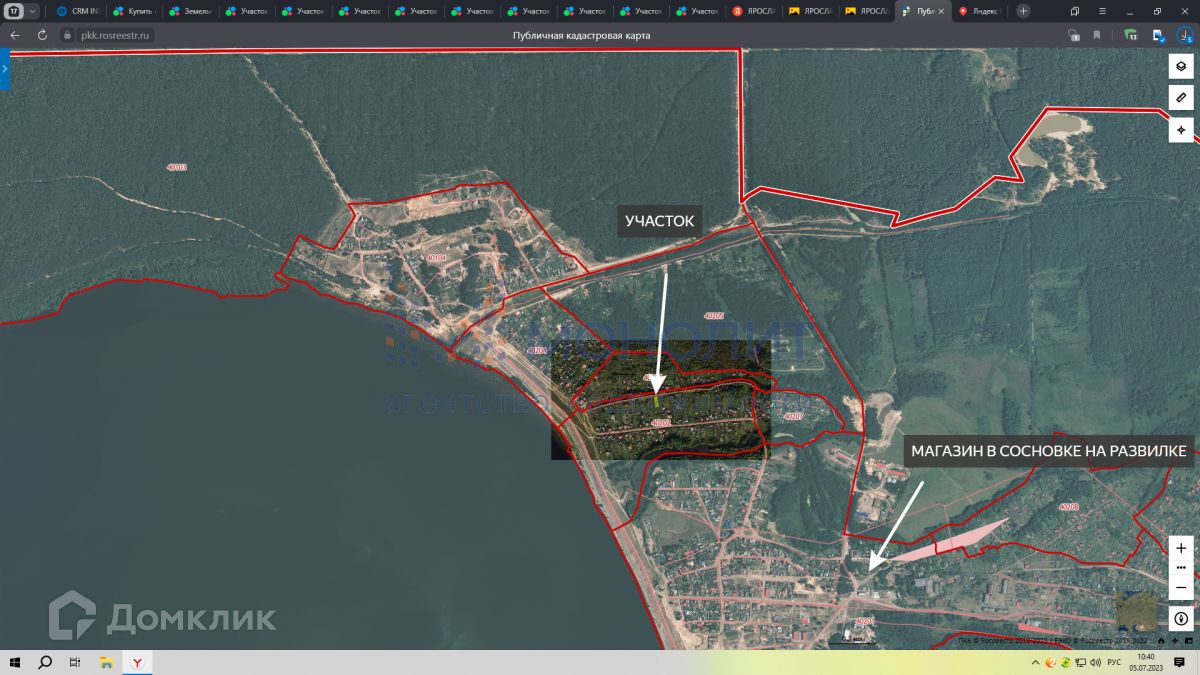Go back to previous page
Screen dimensions: 1200x675
click(x=15, y=35)
